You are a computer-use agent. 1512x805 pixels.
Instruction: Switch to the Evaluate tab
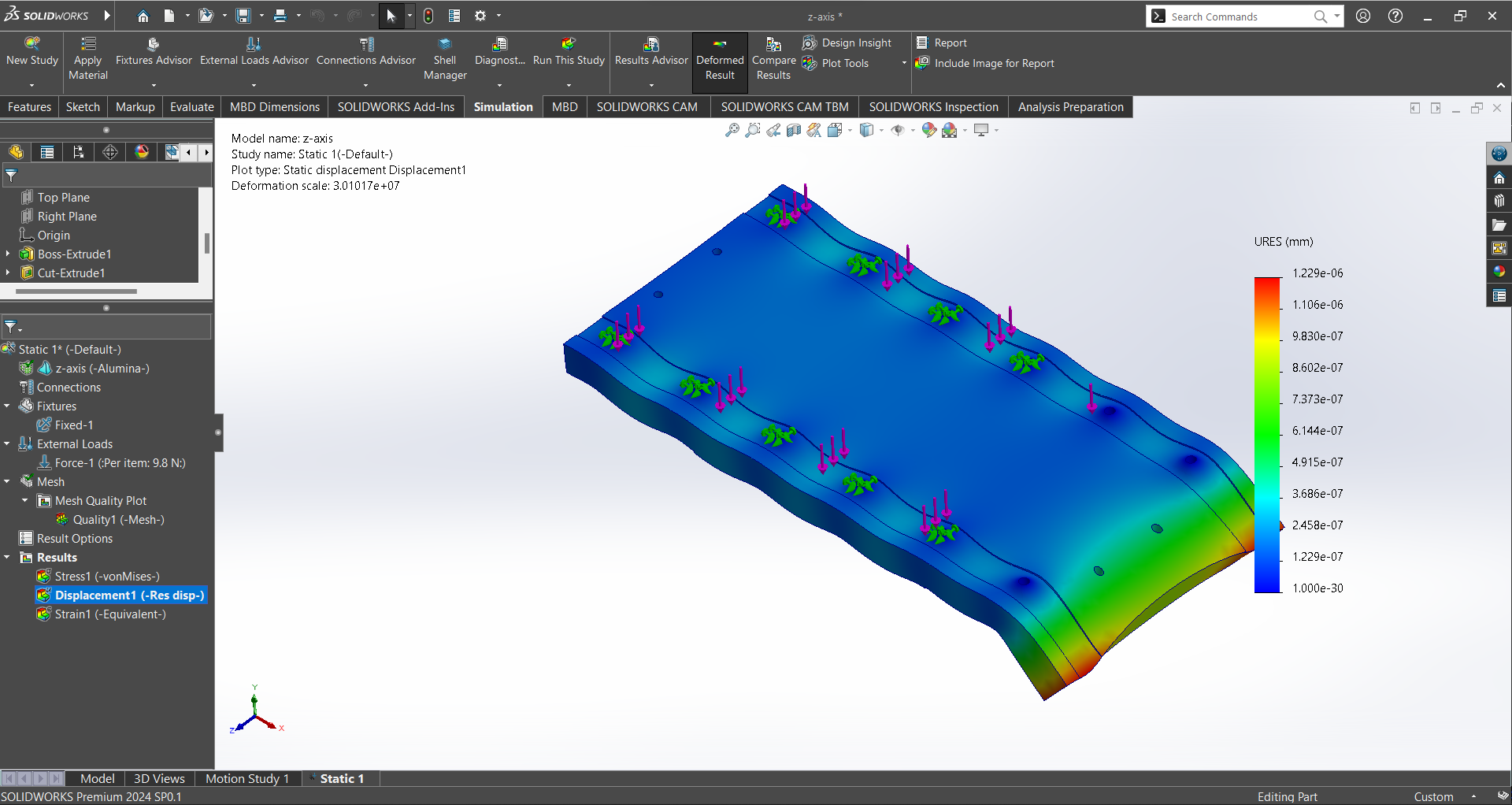pyautogui.click(x=191, y=107)
